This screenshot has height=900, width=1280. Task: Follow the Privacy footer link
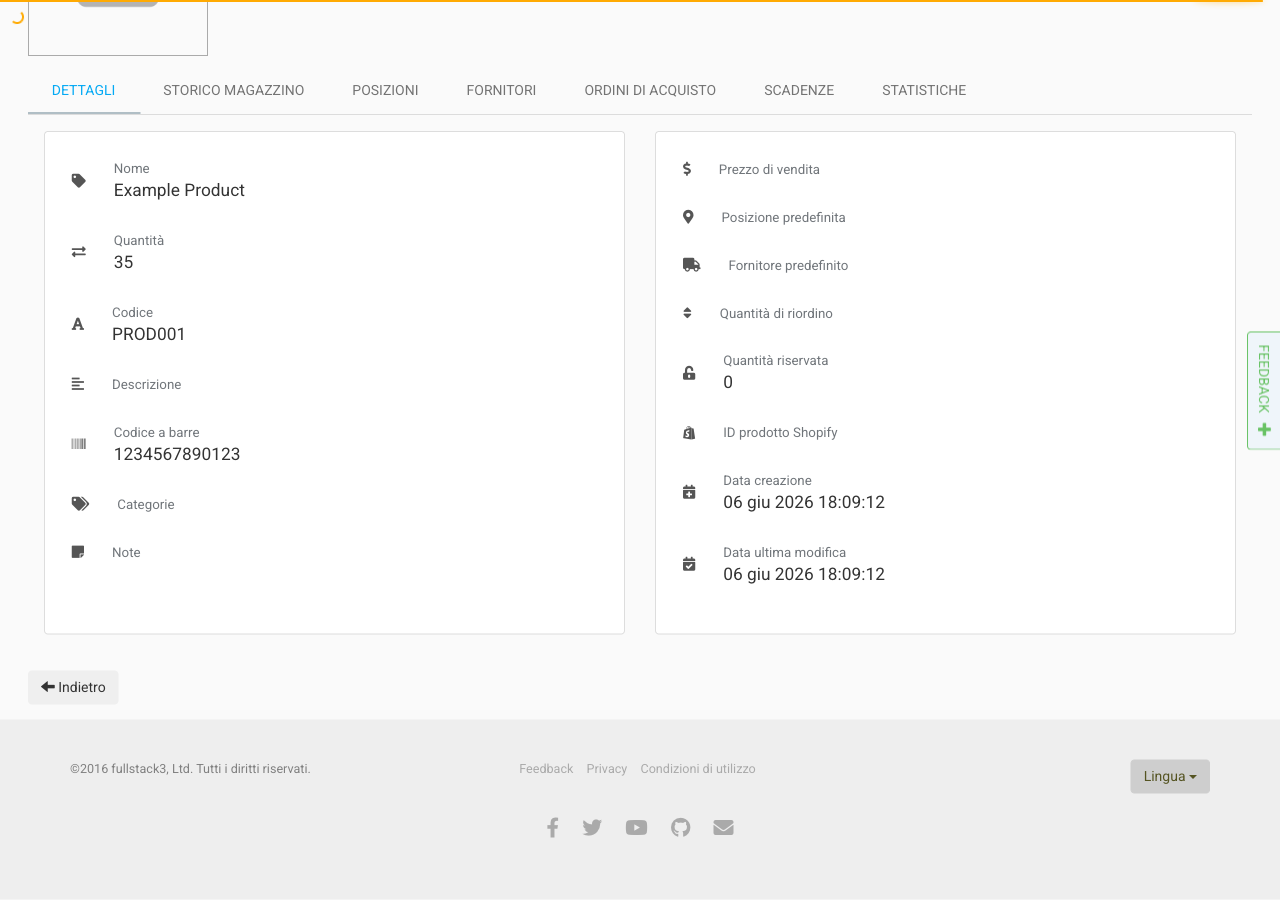click(607, 769)
